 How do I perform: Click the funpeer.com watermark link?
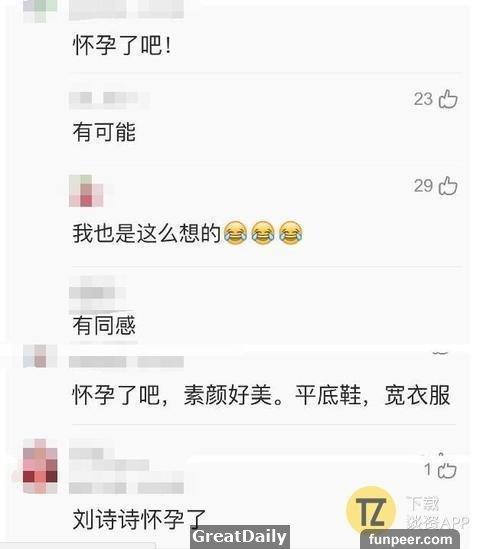click(410, 539)
